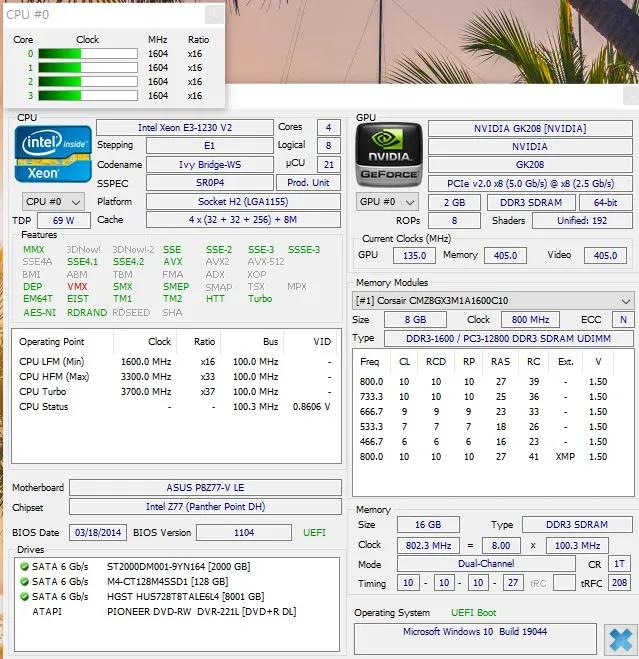Screen dimensions: 639x659
Task: Click the AES-NI feature label
Action: click(40, 313)
